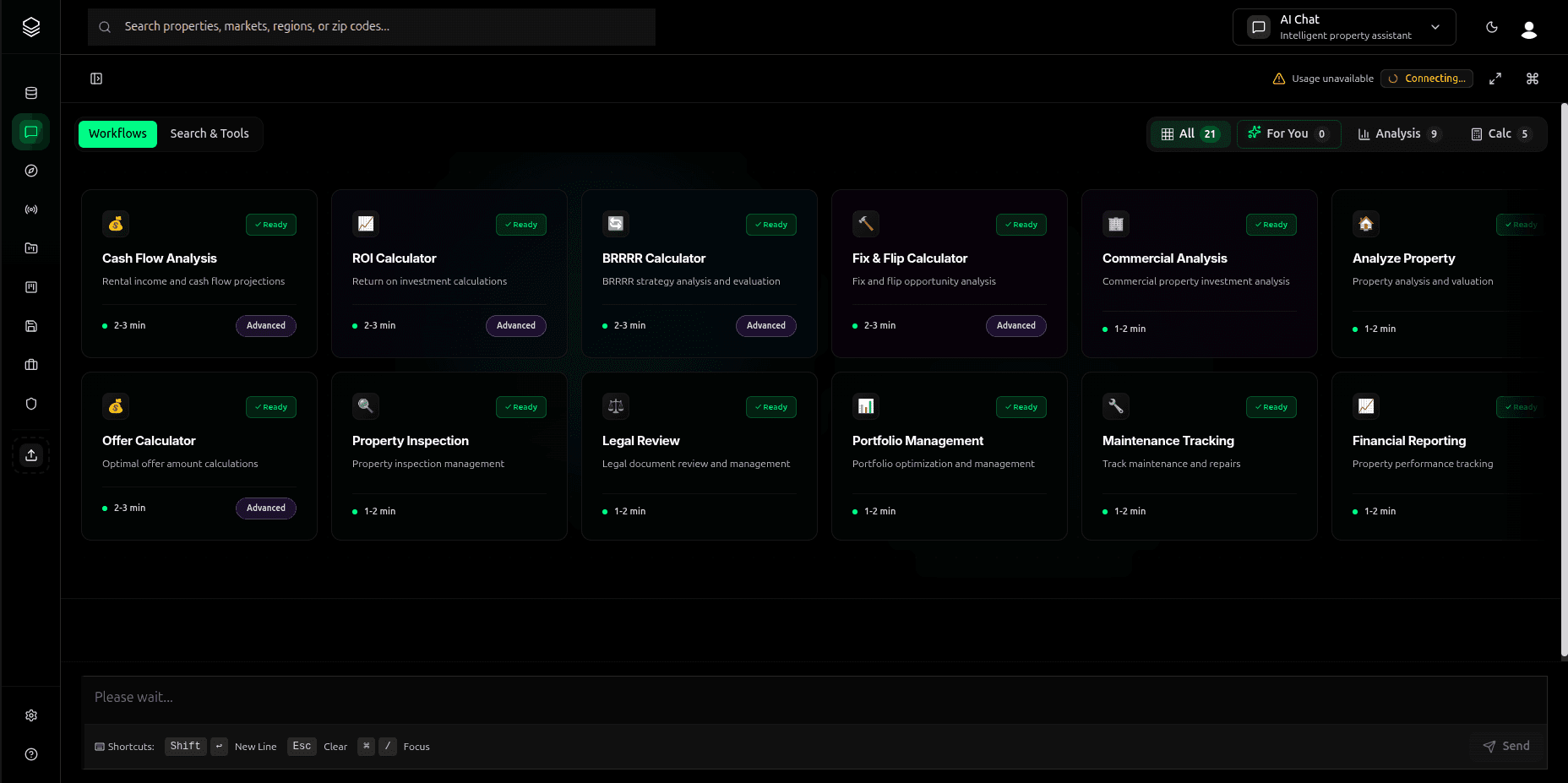Click the Commercial Analysis building icon

pos(1116,224)
